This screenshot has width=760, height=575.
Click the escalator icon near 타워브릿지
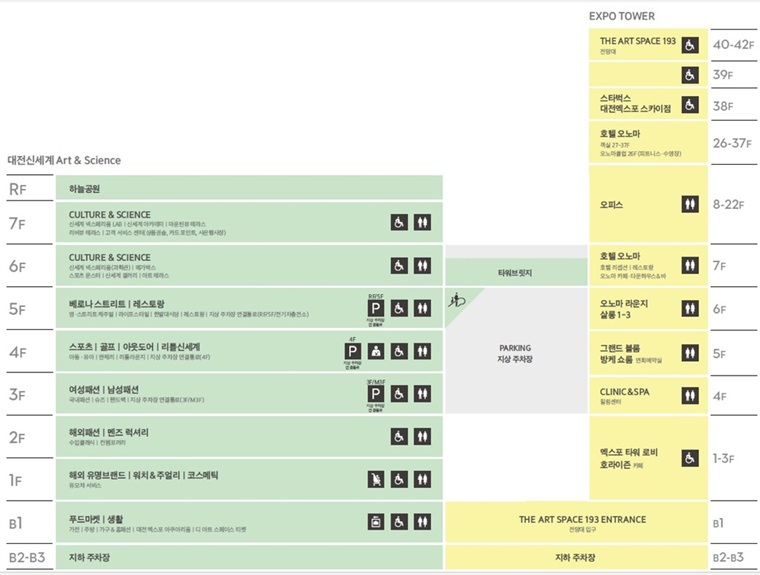click(x=456, y=301)
